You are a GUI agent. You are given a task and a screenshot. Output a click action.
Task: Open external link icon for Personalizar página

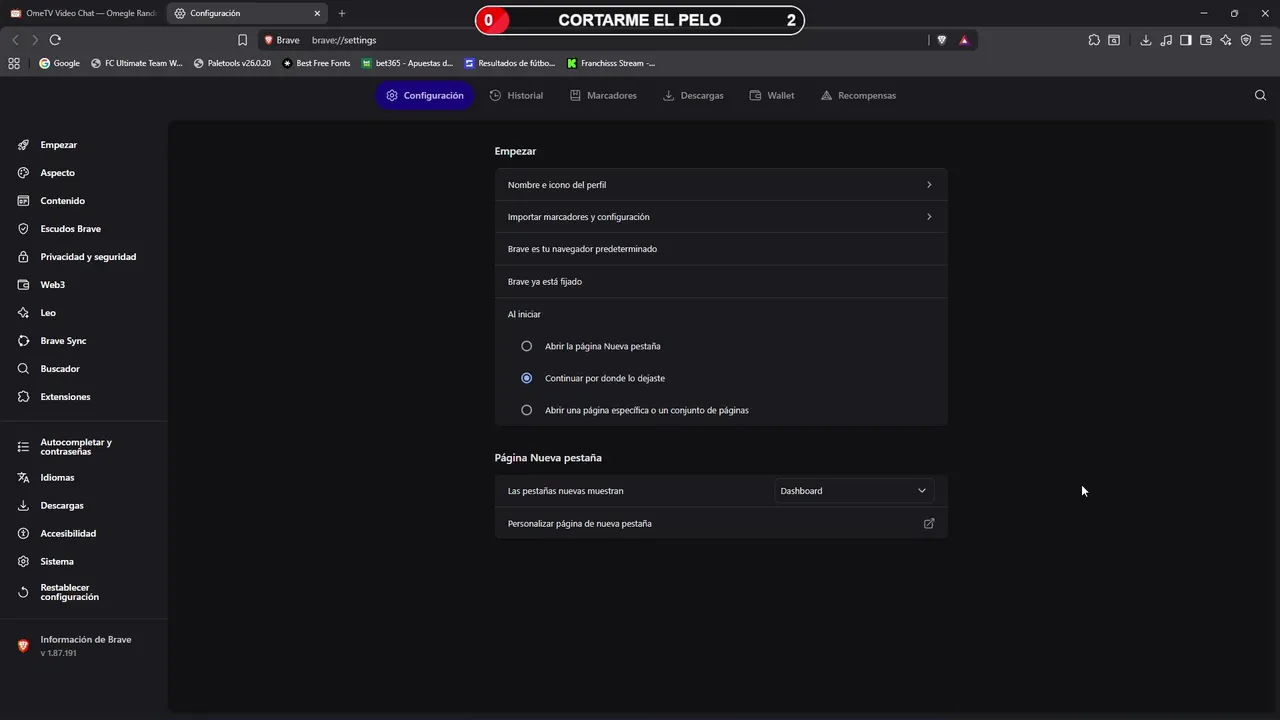[x=929, y=523]
